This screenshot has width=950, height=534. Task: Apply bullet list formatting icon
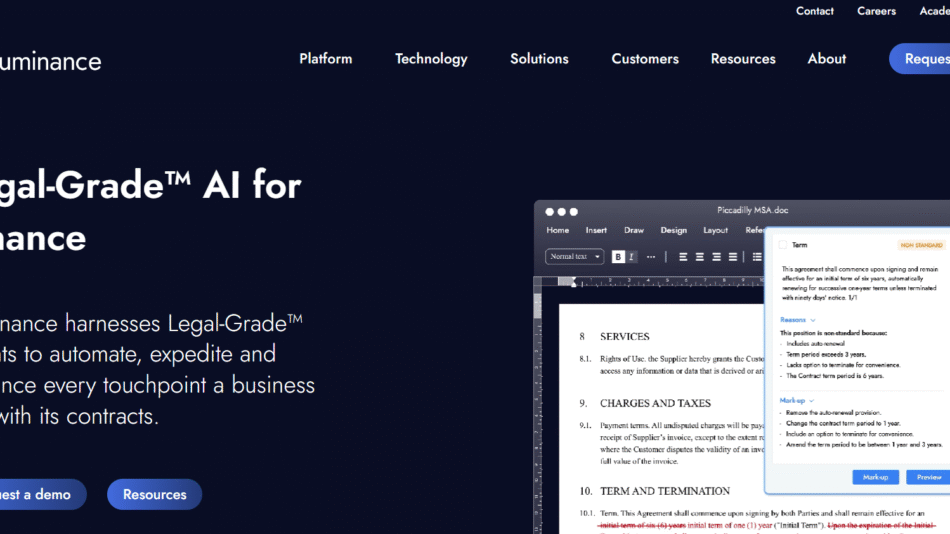point(757,257)
